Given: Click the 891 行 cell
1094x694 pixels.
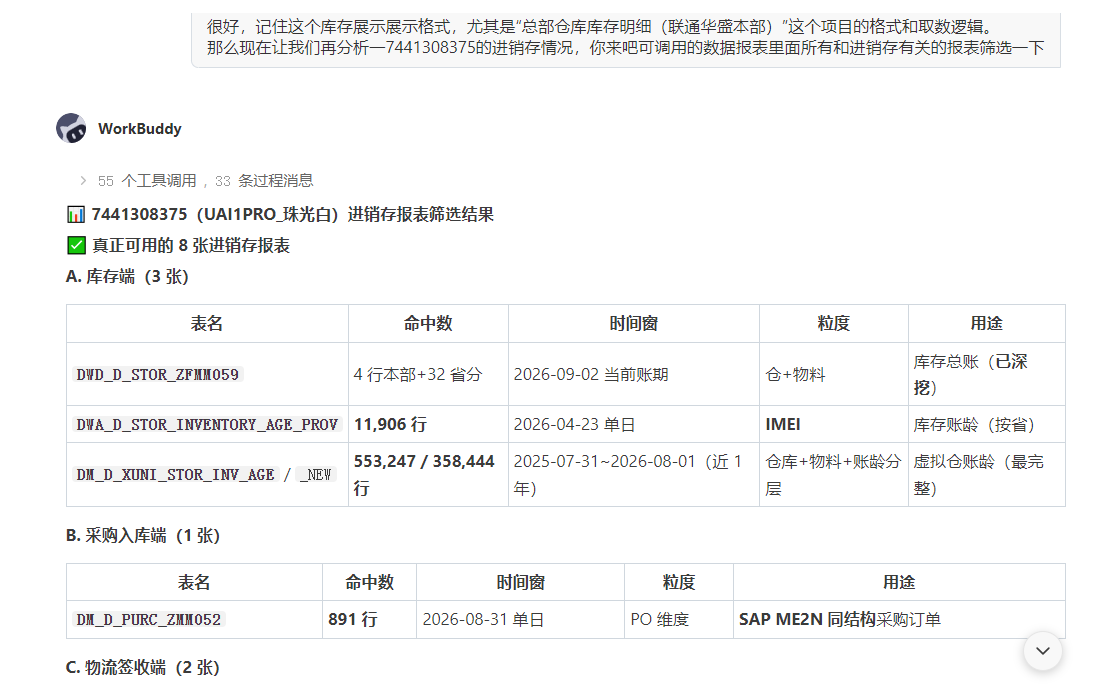Looking at the screenshot, I should pyautogui.click(x=369, y=619).
